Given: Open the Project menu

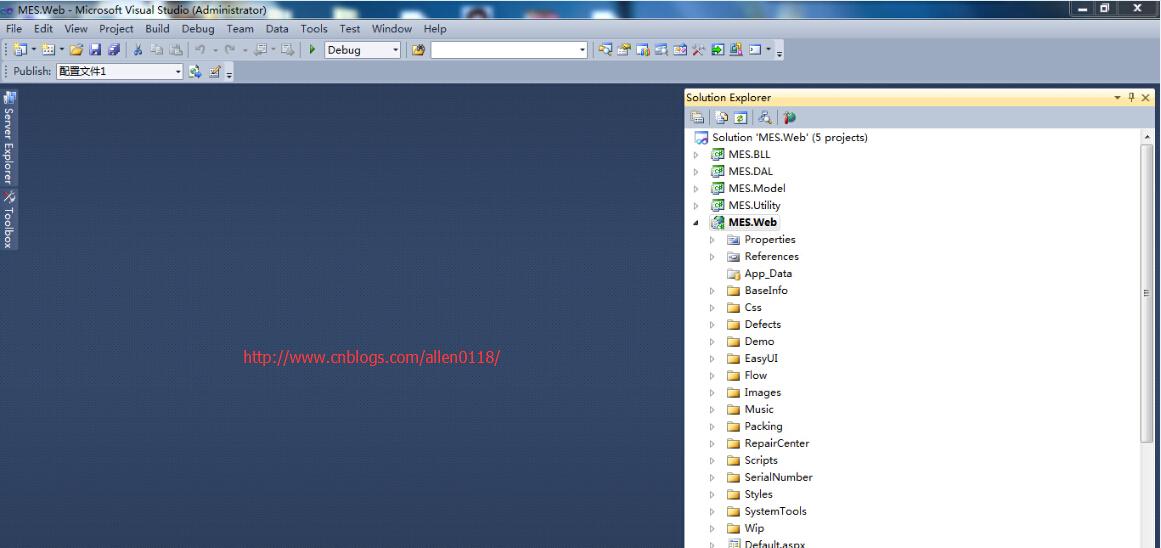Looking at the screenshot, I should 116,29.
